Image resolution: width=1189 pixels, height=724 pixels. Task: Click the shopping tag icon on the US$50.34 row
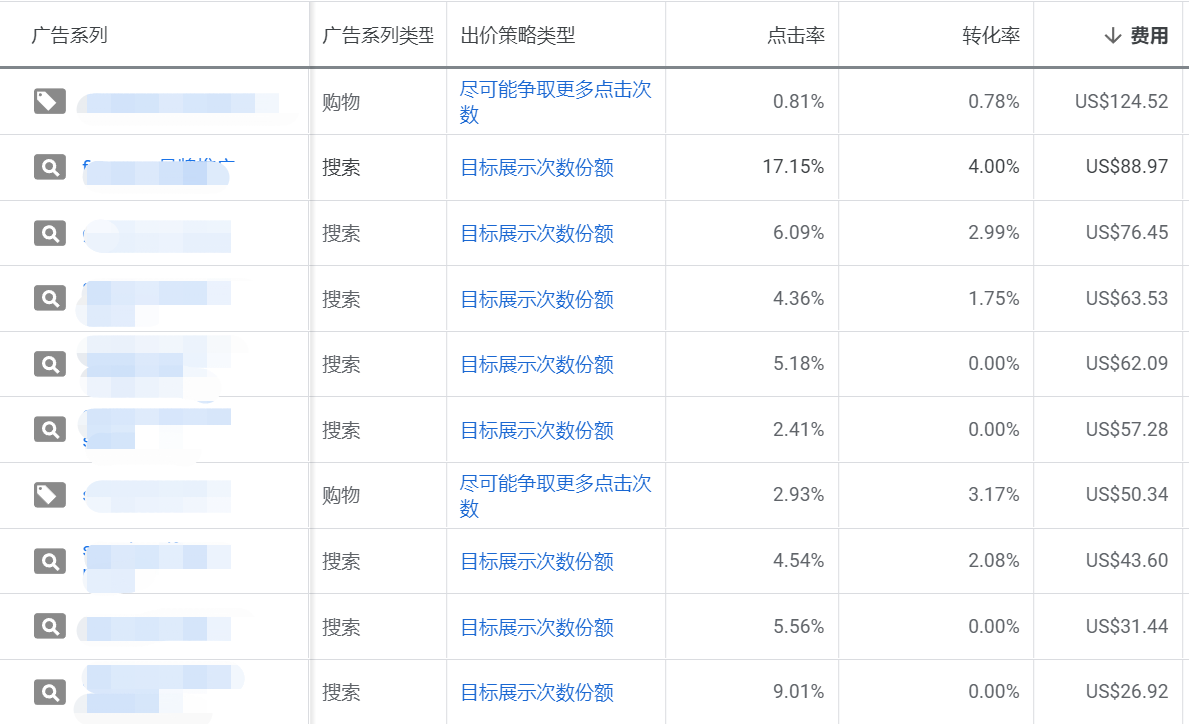[48, 494]
